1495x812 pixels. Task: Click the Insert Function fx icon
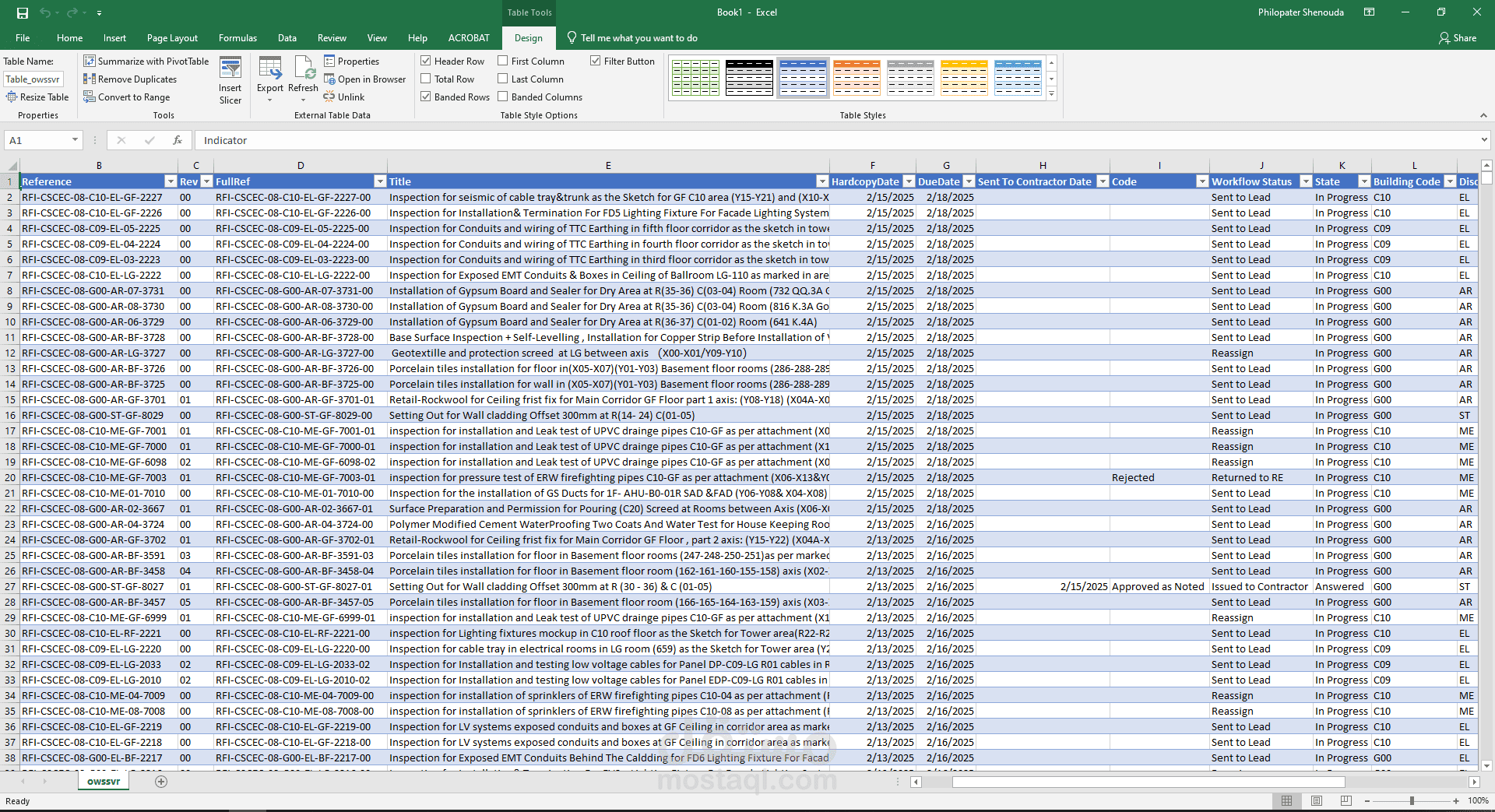point(178,140)
